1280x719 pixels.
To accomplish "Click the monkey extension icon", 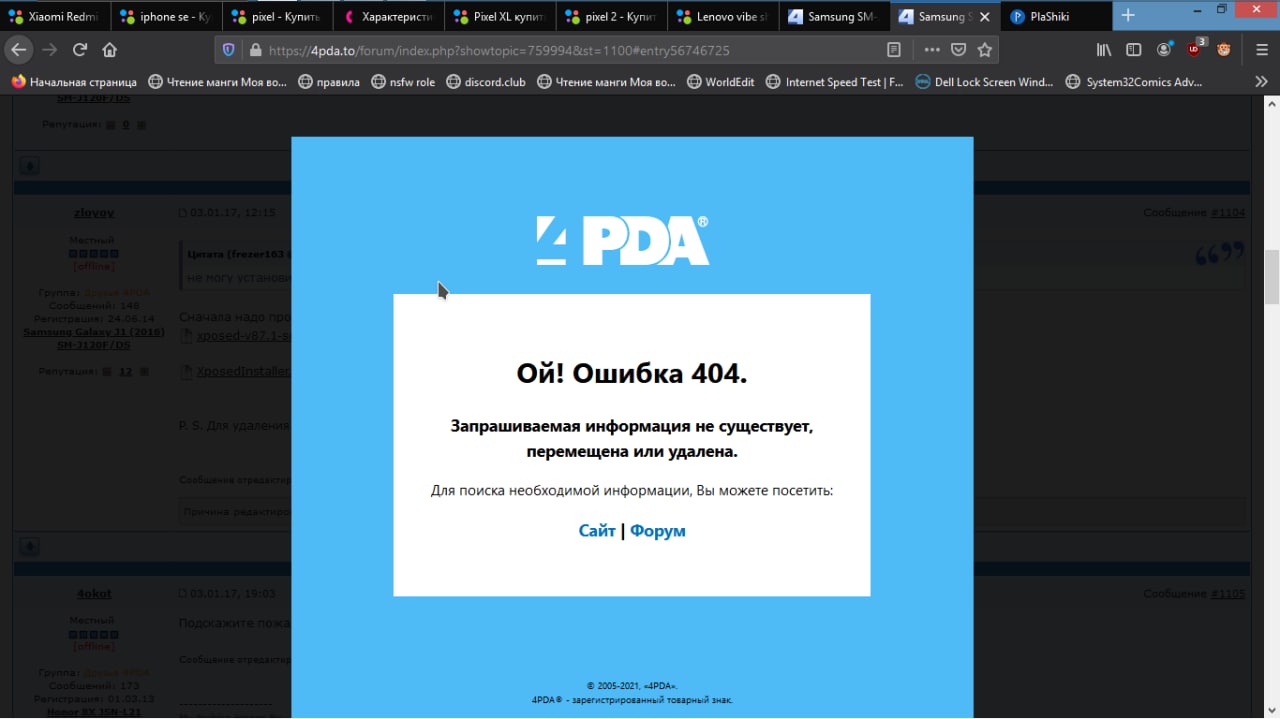I will 1224,50.
